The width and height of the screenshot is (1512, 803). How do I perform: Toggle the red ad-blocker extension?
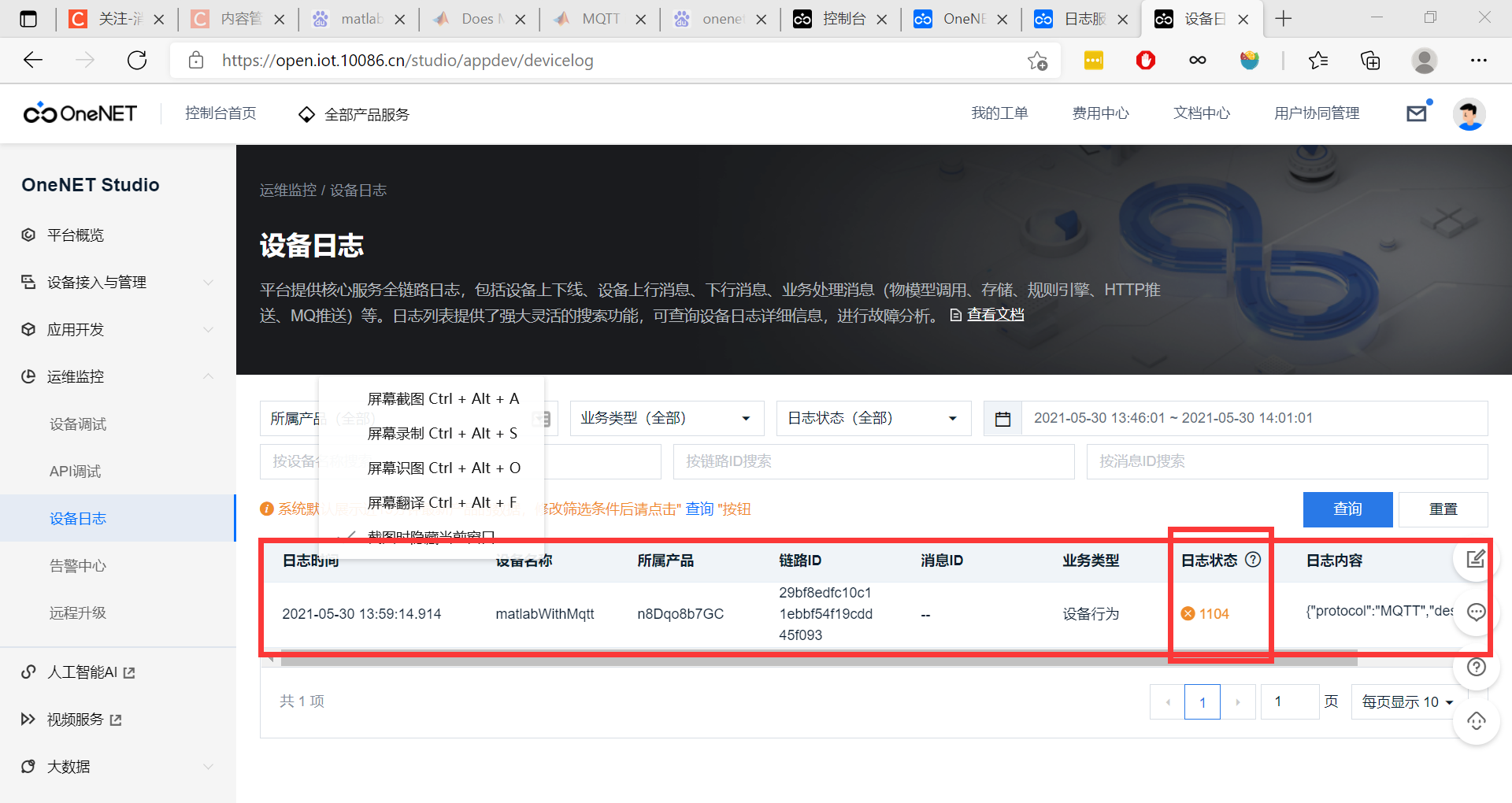[1145, 60]
